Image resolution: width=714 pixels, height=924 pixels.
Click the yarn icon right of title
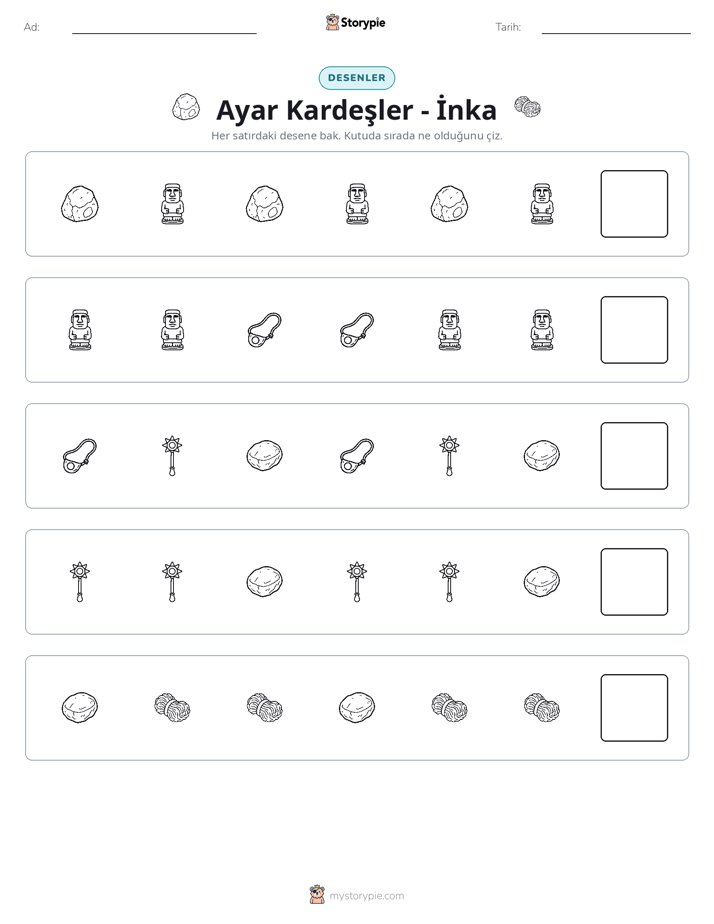click(527, 107)
